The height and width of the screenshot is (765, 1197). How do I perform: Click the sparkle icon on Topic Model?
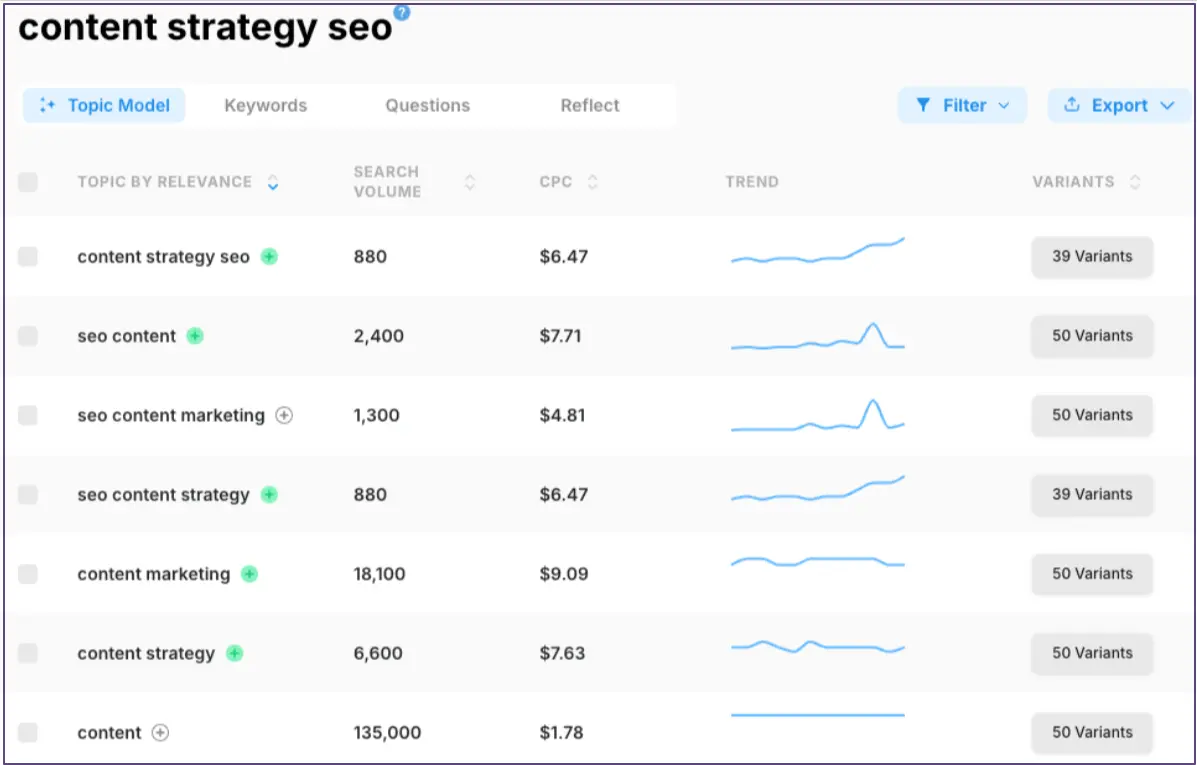tap(47, 105)
